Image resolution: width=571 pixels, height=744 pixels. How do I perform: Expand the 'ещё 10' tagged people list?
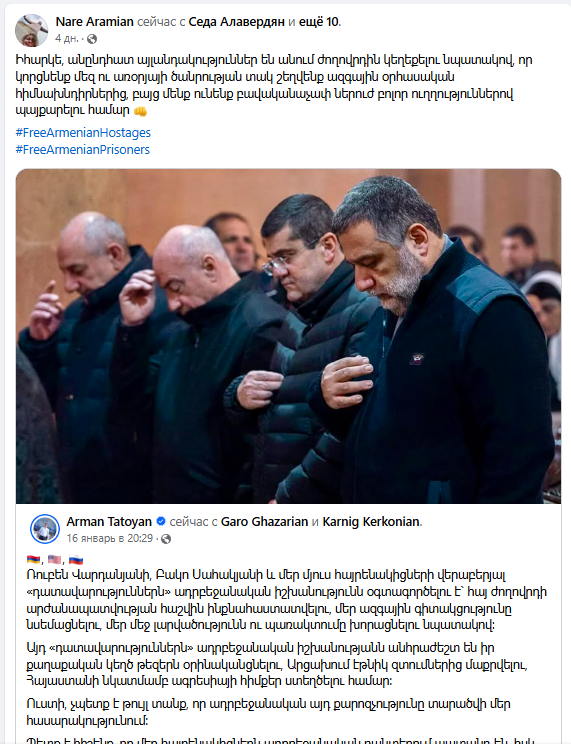(319, 22)
